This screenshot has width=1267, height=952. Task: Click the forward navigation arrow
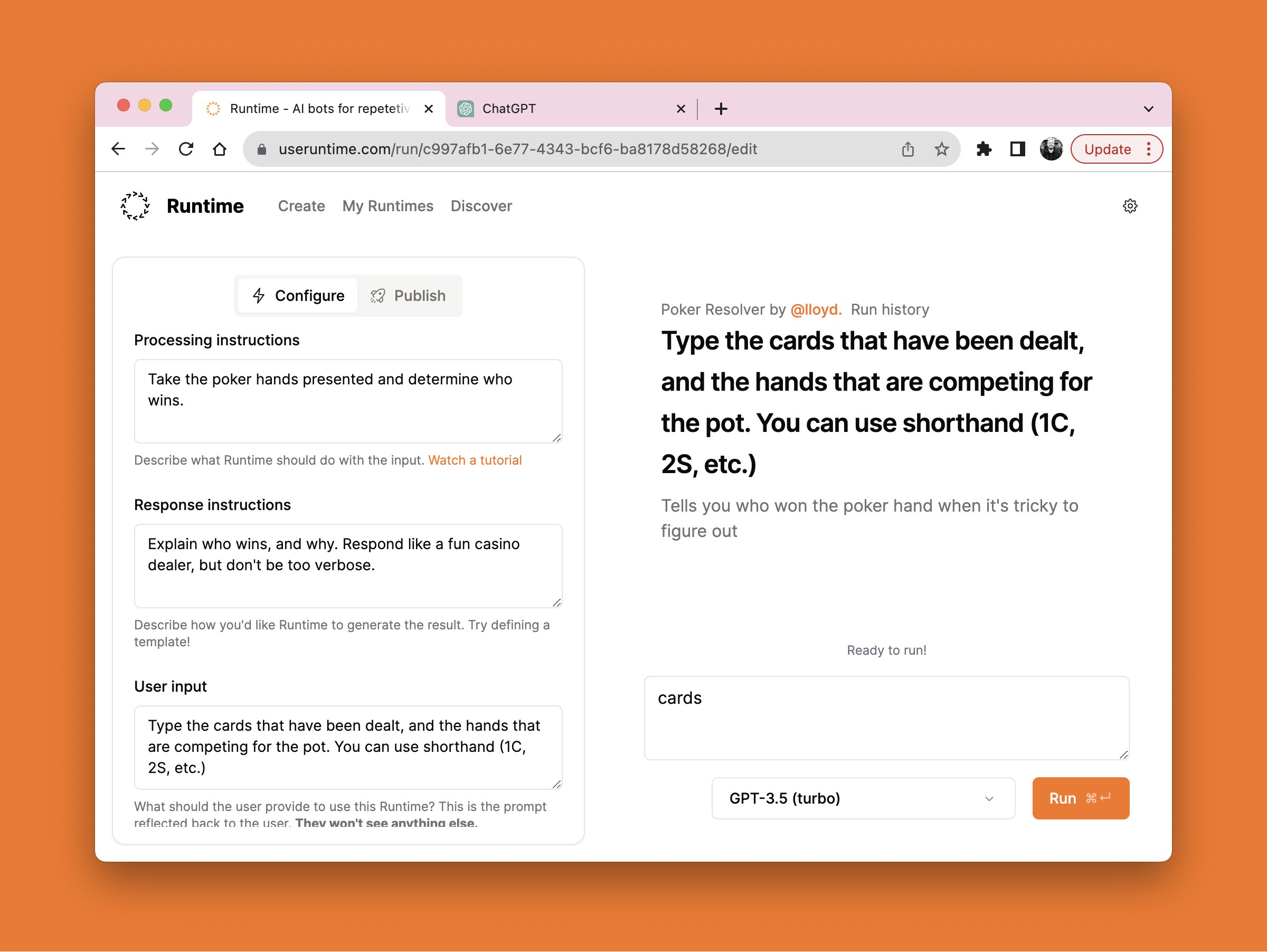(x=152, y=148)
